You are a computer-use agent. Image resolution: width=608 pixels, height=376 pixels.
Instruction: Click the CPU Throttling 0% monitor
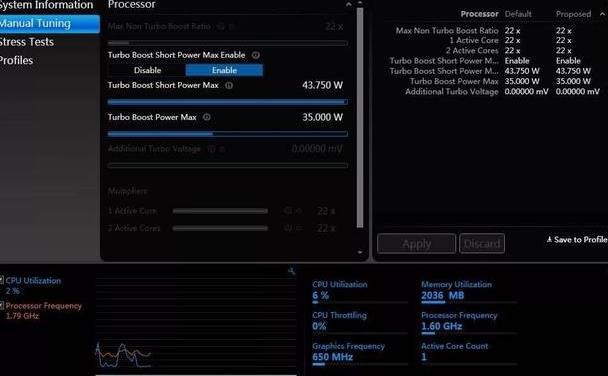[359, 322]
